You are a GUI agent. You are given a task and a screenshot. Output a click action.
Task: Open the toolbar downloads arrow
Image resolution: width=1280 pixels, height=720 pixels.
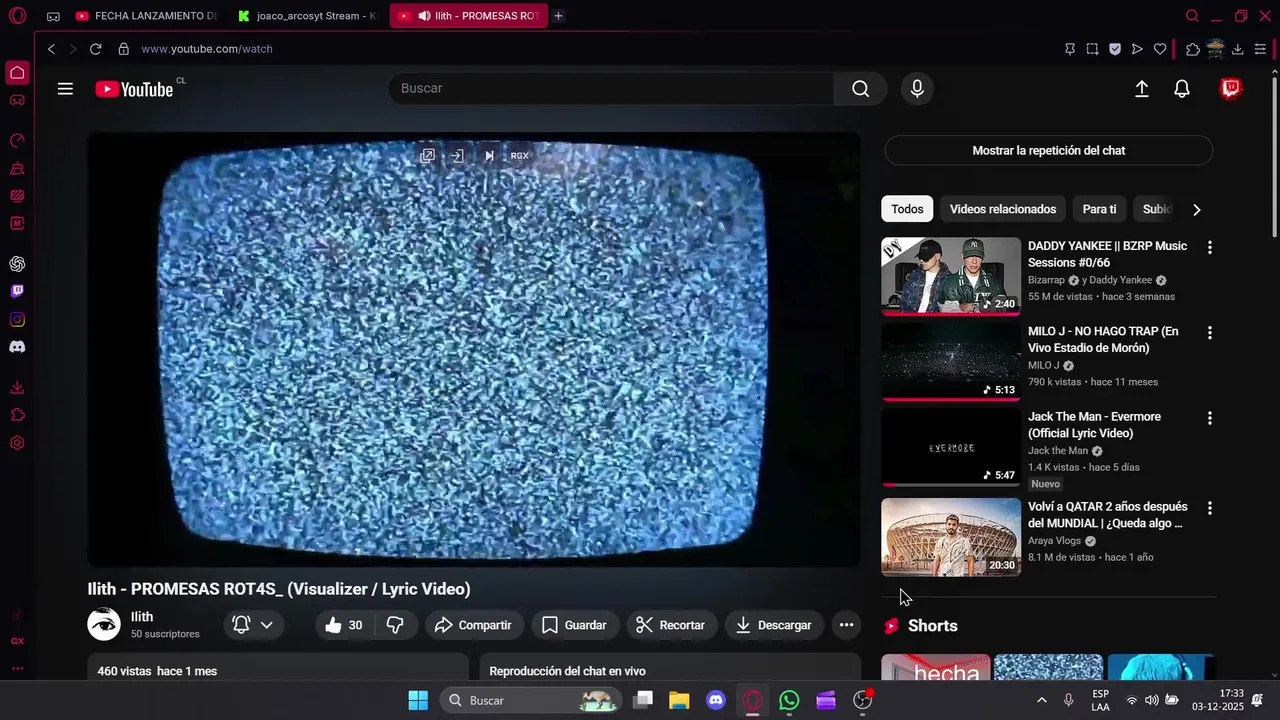1238,49
